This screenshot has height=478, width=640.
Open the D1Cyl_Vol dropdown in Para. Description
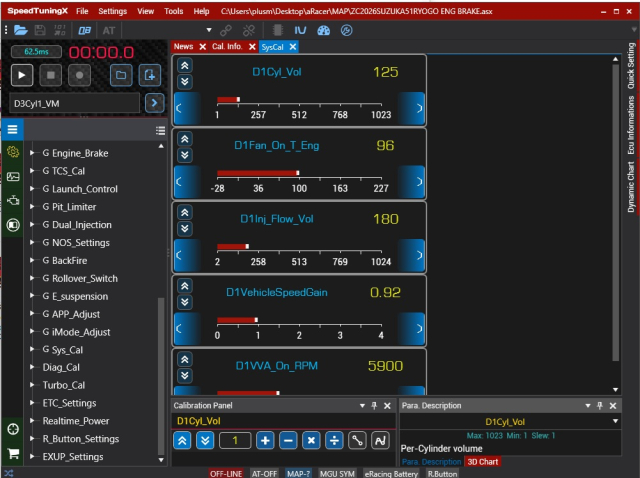coord(615,421)
